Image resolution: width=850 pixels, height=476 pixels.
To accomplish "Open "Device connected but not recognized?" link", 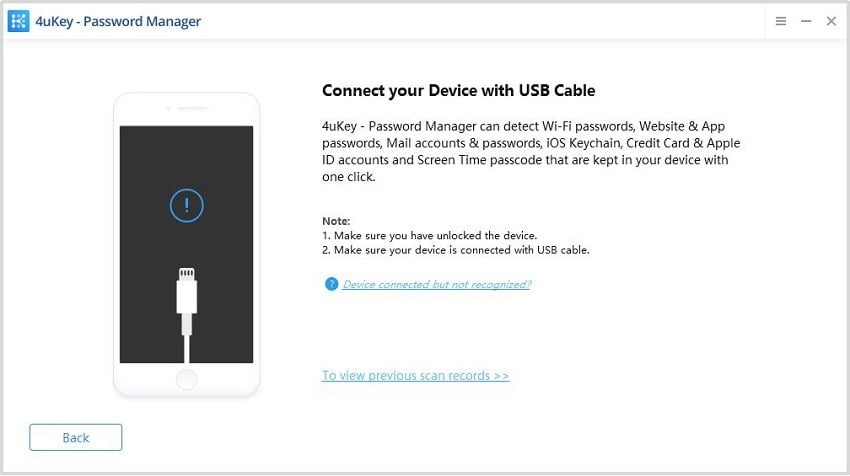I will (x=436, y=284).
